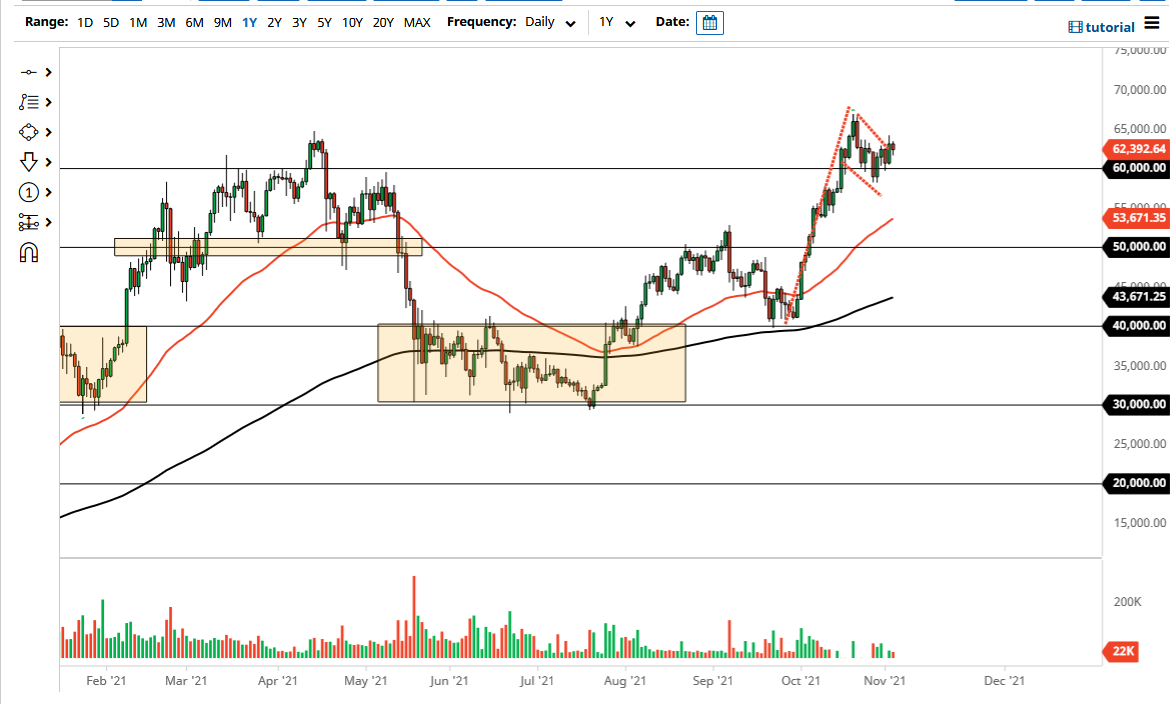1171x704 pixels.
Task: Open the hamburger menu at top right
Action: click(x=1152, y=24)
